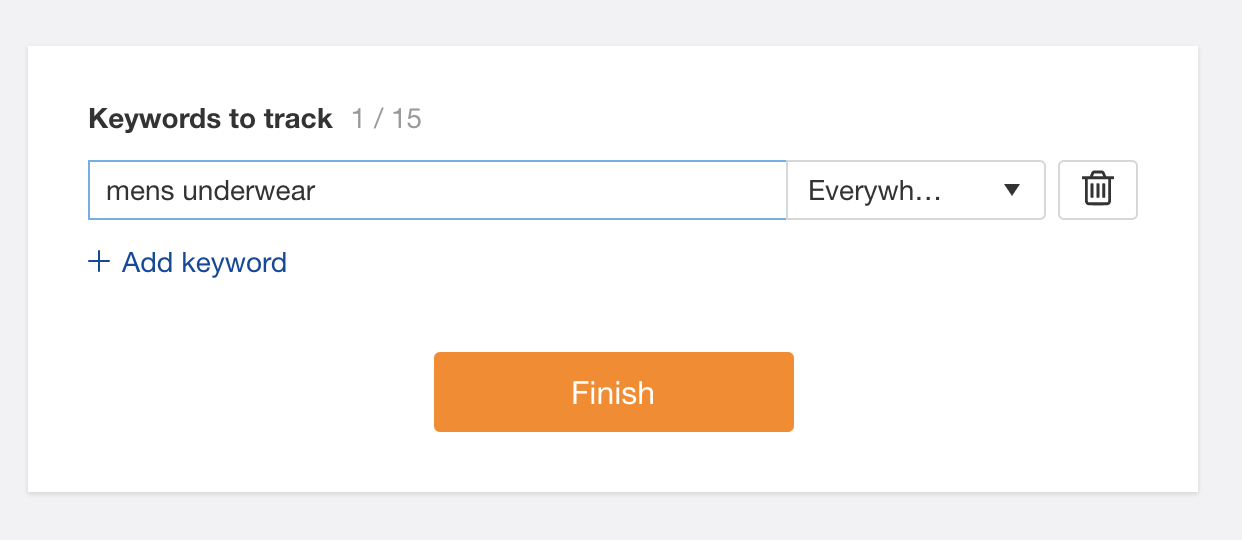Image resolution: width=1242 pixels, height=540 pixels.
Task: Click the Add keyword link
Action: pyautogui.click(x=204, y=262)
